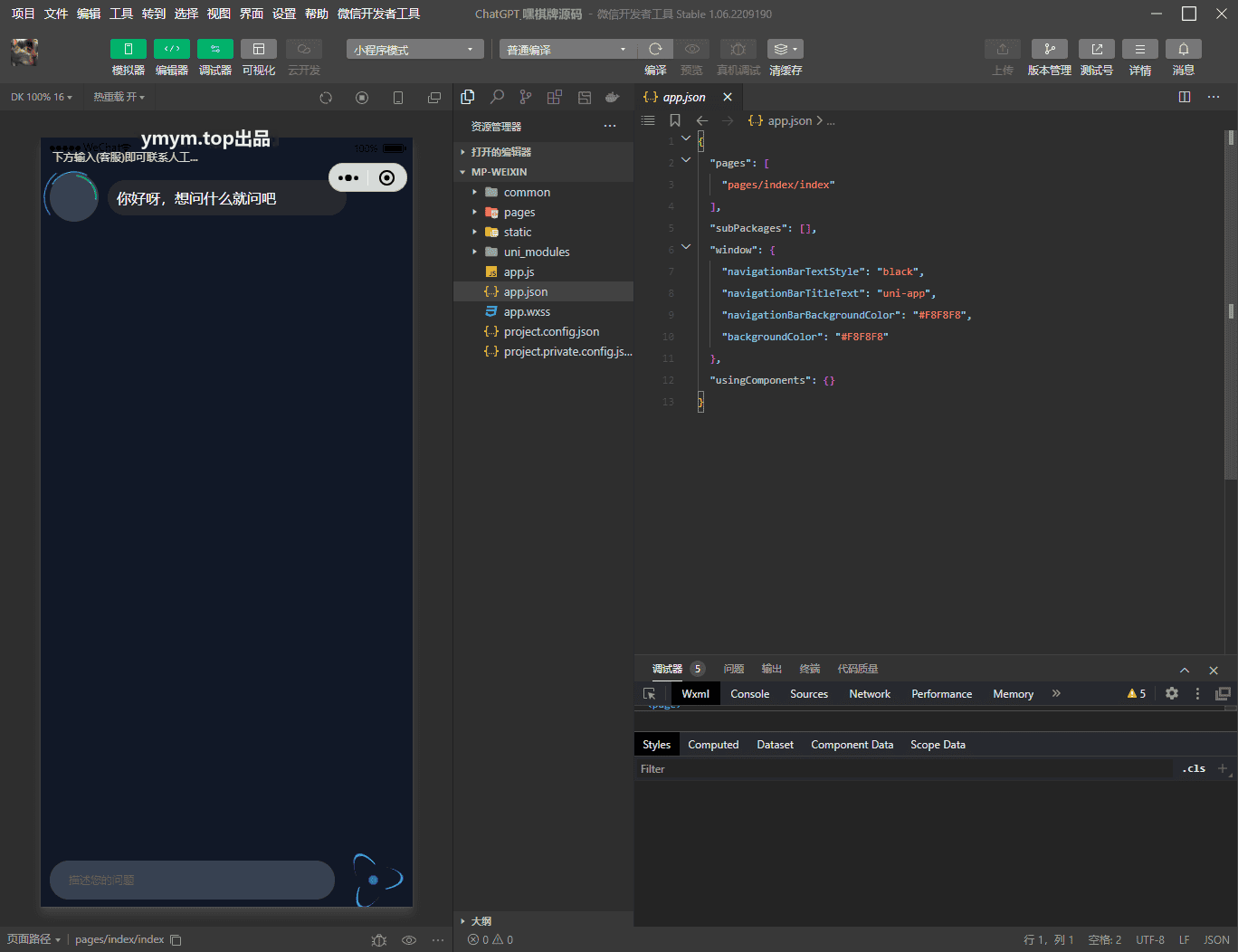Open devtools settings gear
The width and height of the screenshot is (1238, 952).
tap(1172, 693)
